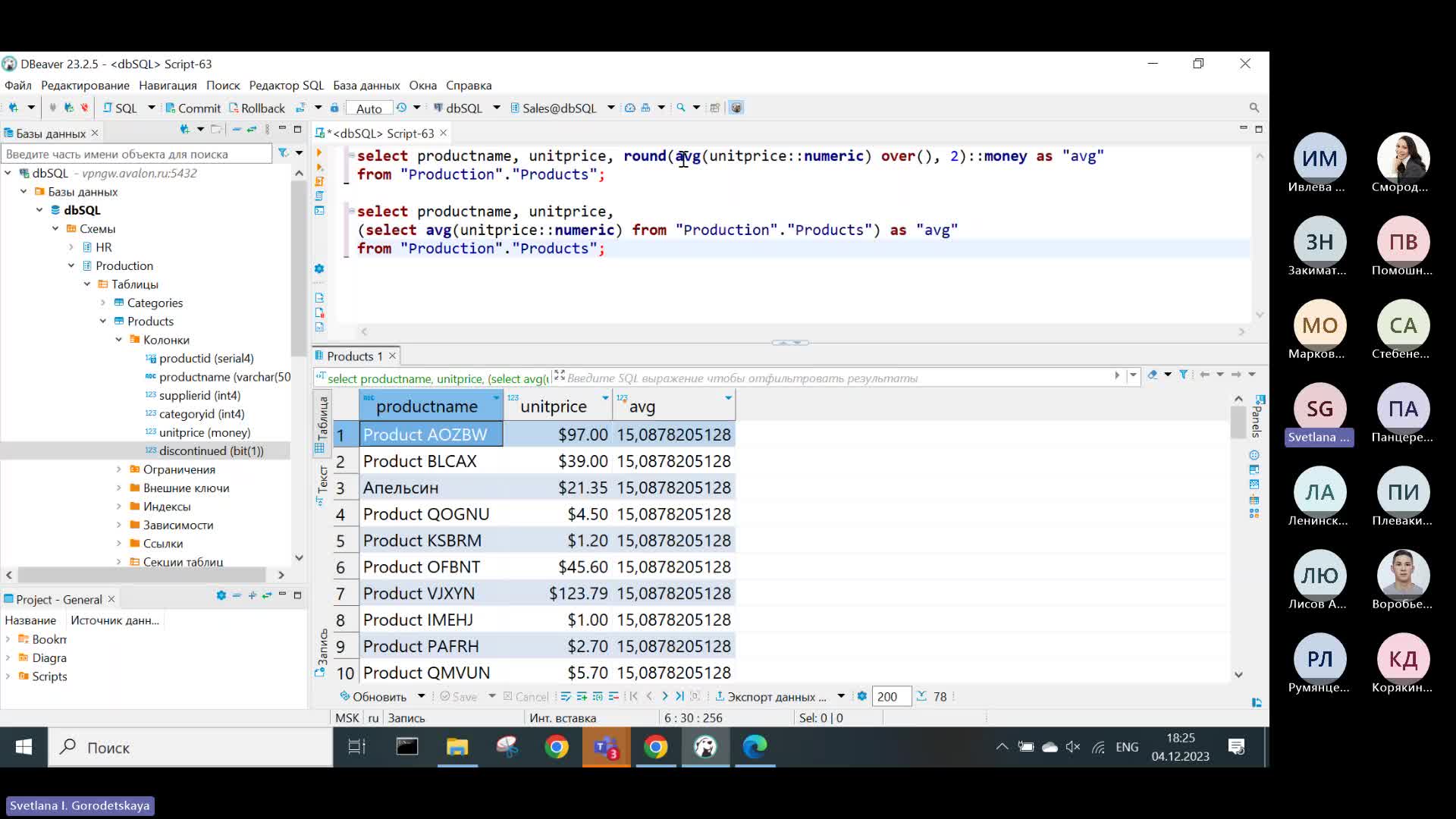
Task: Click the configuration gear in Project panel
Action: [221, 595]
